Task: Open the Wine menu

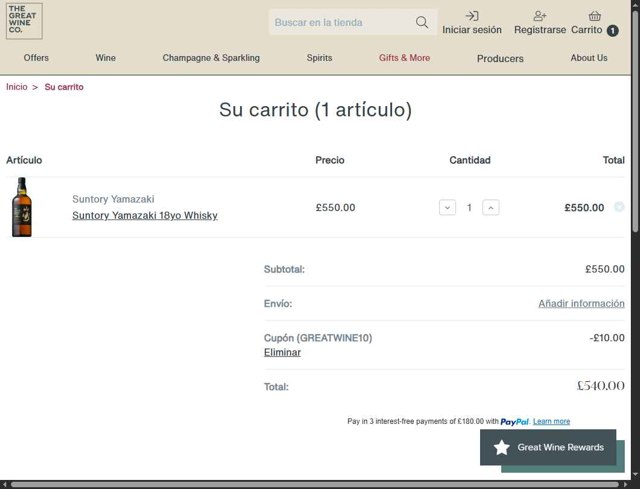Action: [106, 58]
